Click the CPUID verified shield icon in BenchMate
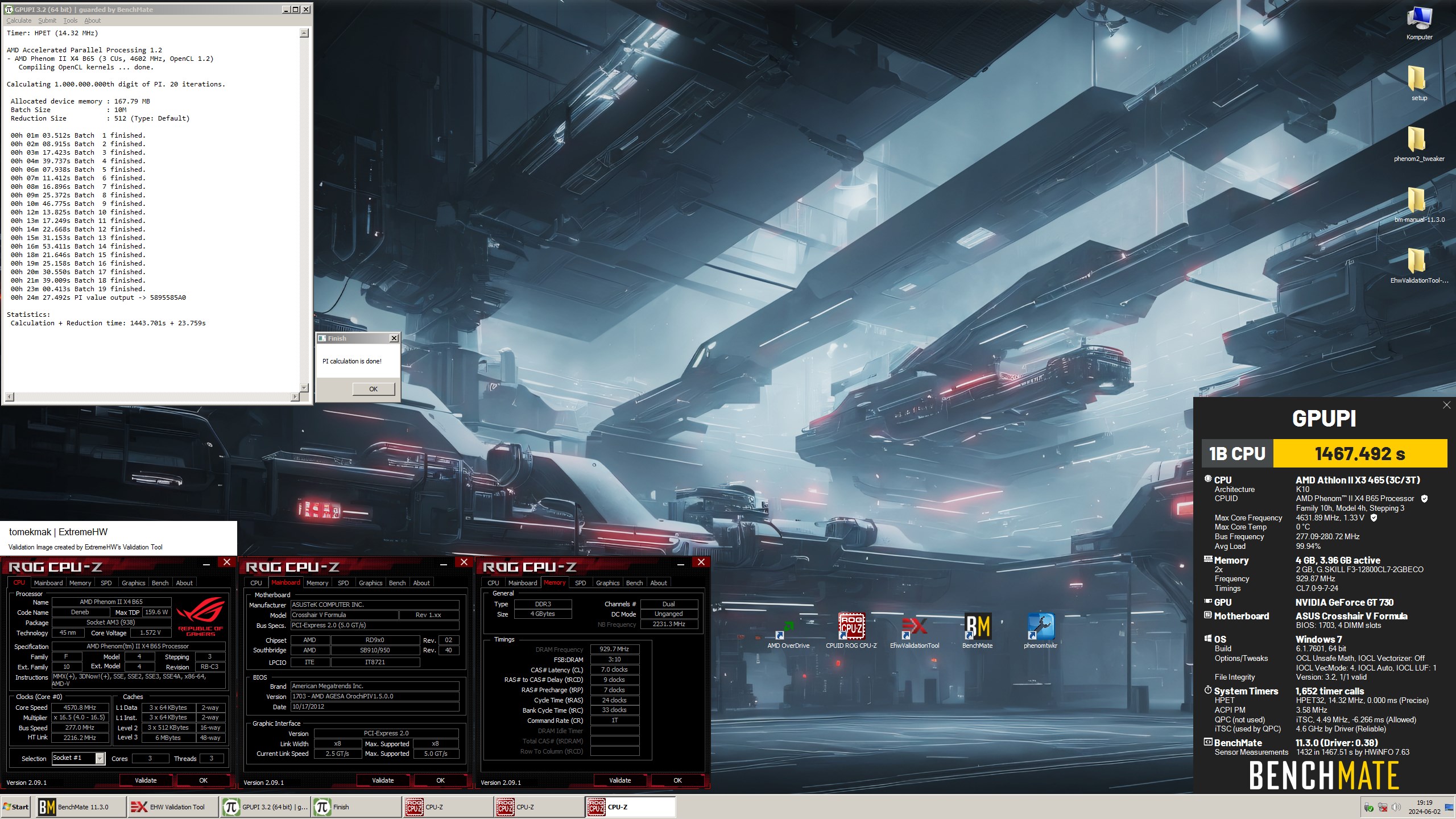This screenshot has height=819, width=1456. click(1424, 499)
